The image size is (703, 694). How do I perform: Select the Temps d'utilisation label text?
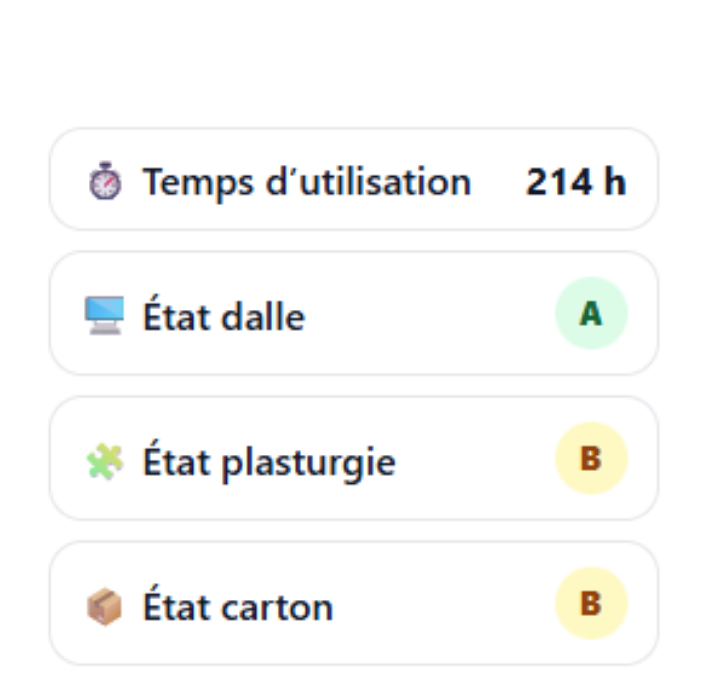pyautogui.click(x=306, y=182)
